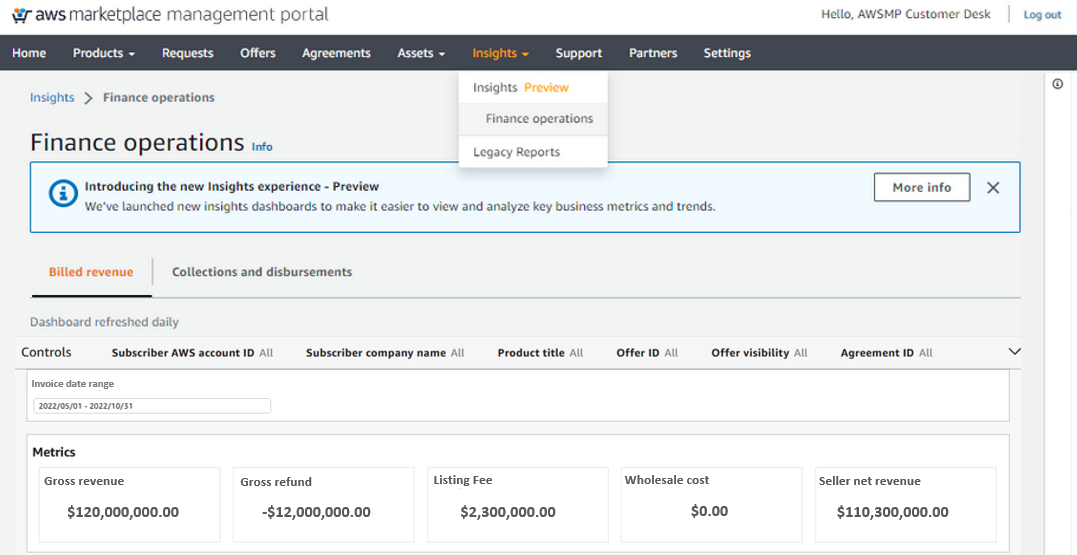Screen dimensions: 1077x555
Task: Click the Insights breadcrumb link
Action: click(52, 98)
